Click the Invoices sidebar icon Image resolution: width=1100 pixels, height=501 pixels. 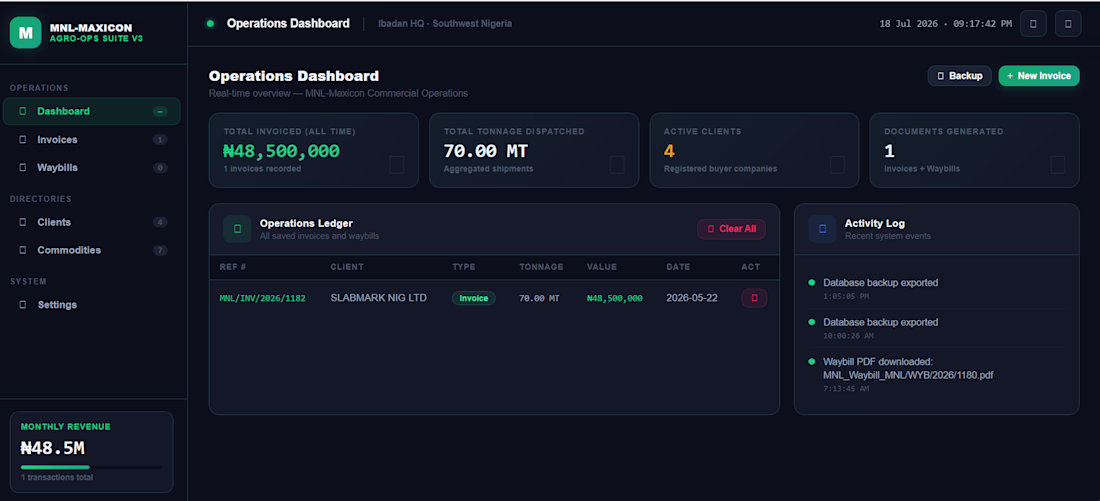click(23, 140)
